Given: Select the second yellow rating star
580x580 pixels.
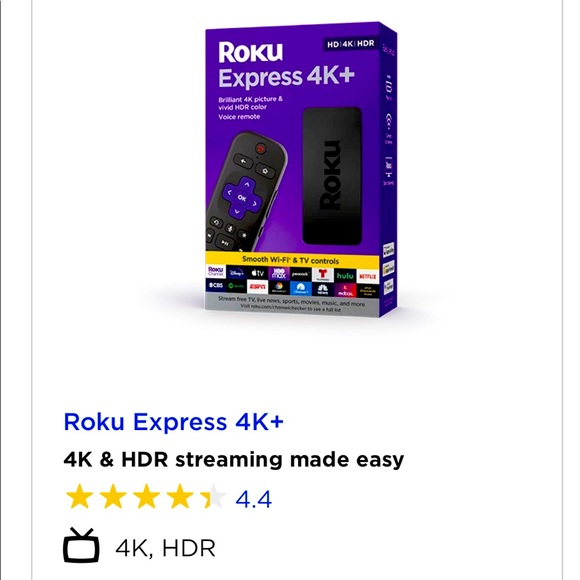Looking at the screenshot, I should pyautogui.click(x=113, y=496).
